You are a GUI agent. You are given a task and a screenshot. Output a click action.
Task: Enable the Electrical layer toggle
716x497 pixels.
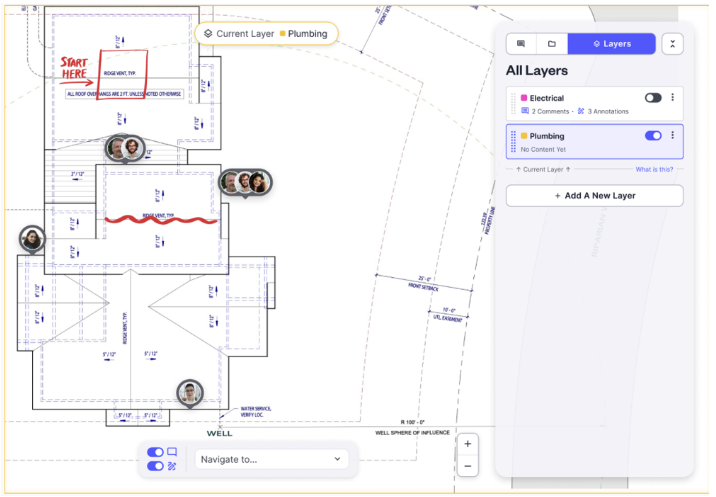pos(653,98)
